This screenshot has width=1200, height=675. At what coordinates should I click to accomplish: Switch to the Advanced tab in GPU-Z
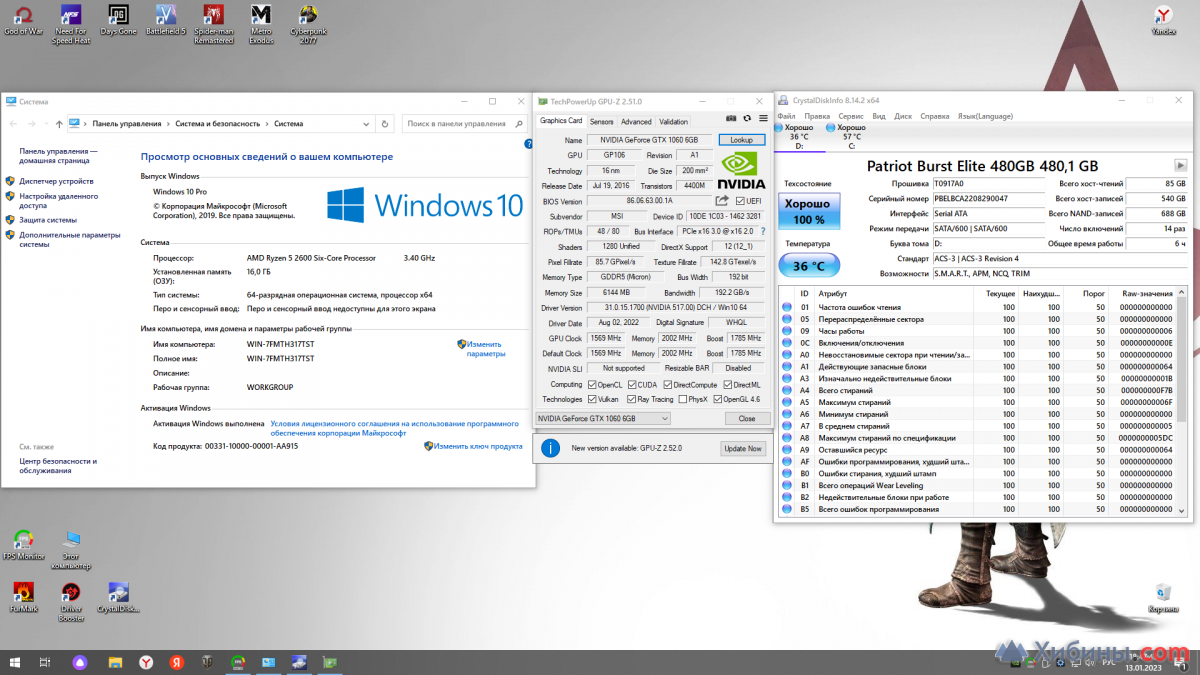[636, 121]
